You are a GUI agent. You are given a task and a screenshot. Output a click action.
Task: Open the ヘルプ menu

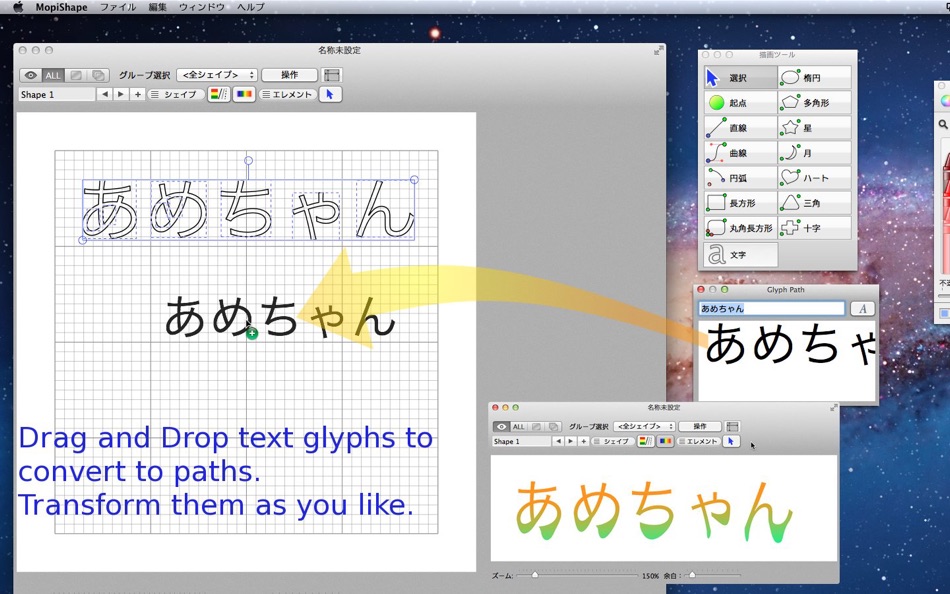click(251, 7)
